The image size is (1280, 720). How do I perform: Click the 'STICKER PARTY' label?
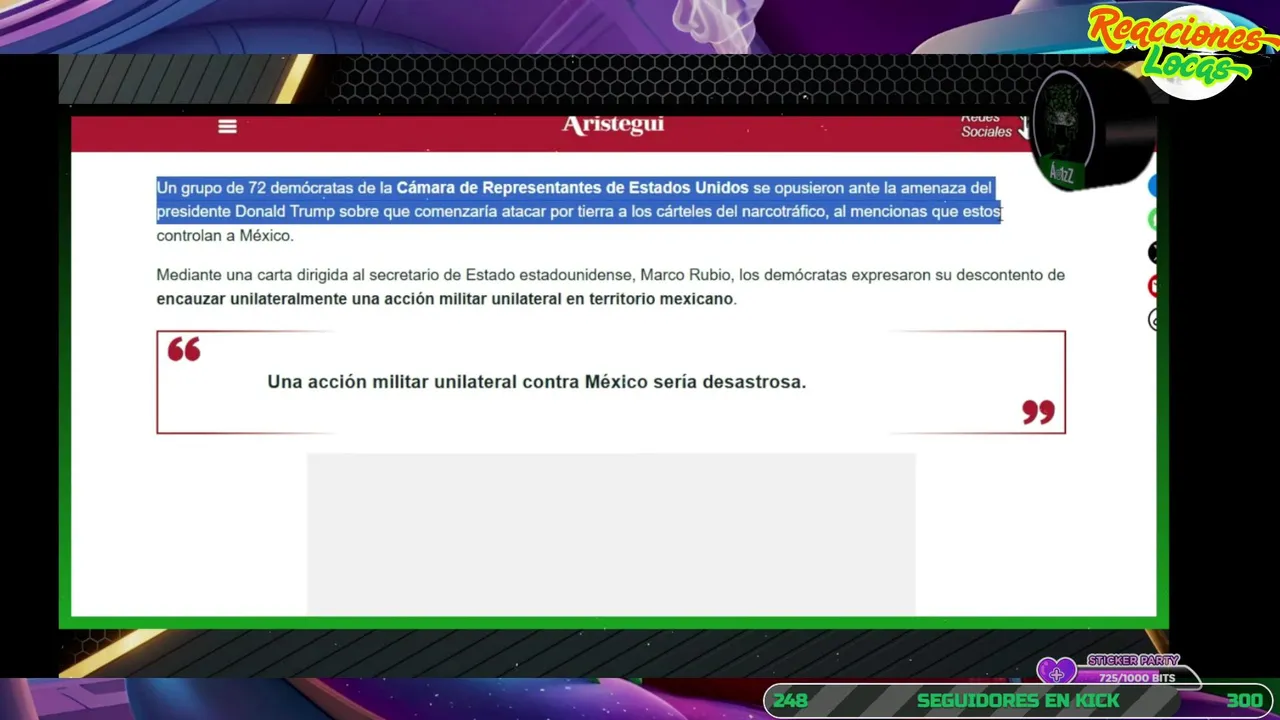click(1133, 661)
